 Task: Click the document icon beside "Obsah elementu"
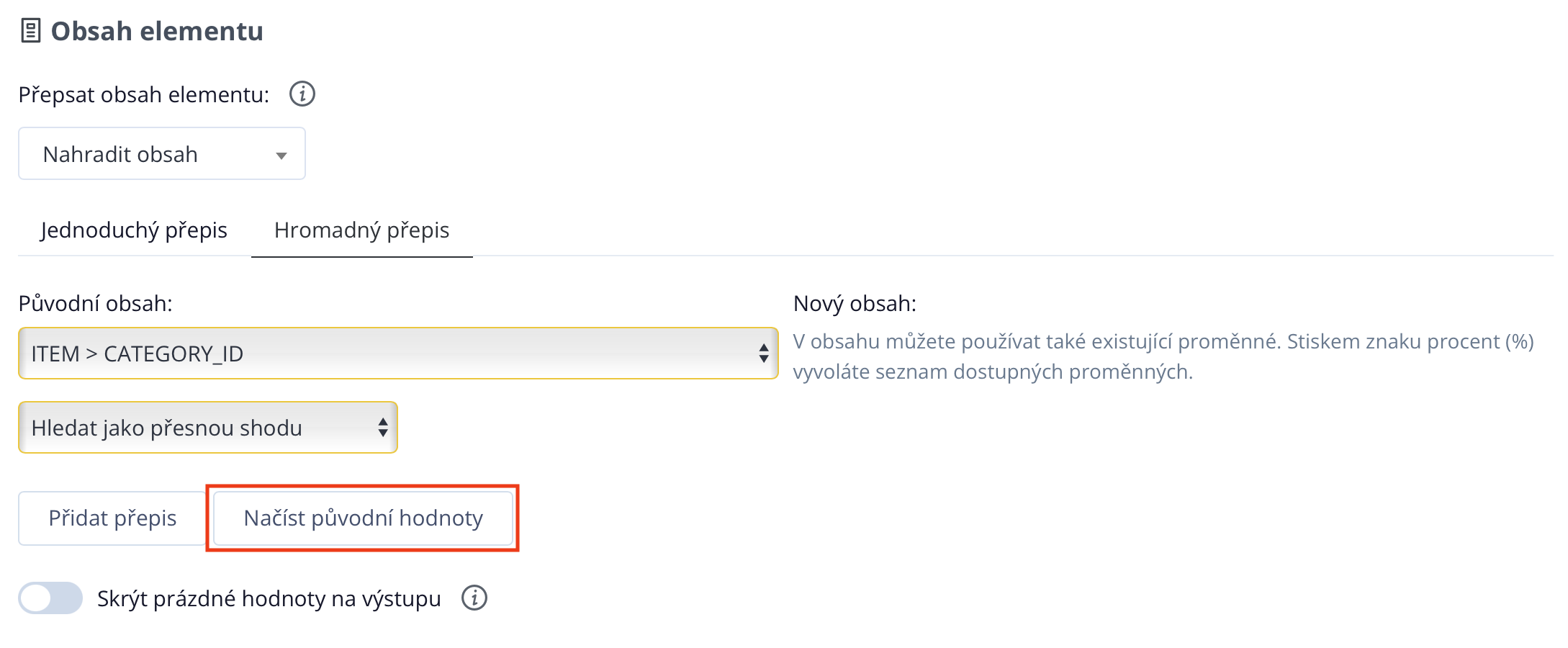[30, 31]
